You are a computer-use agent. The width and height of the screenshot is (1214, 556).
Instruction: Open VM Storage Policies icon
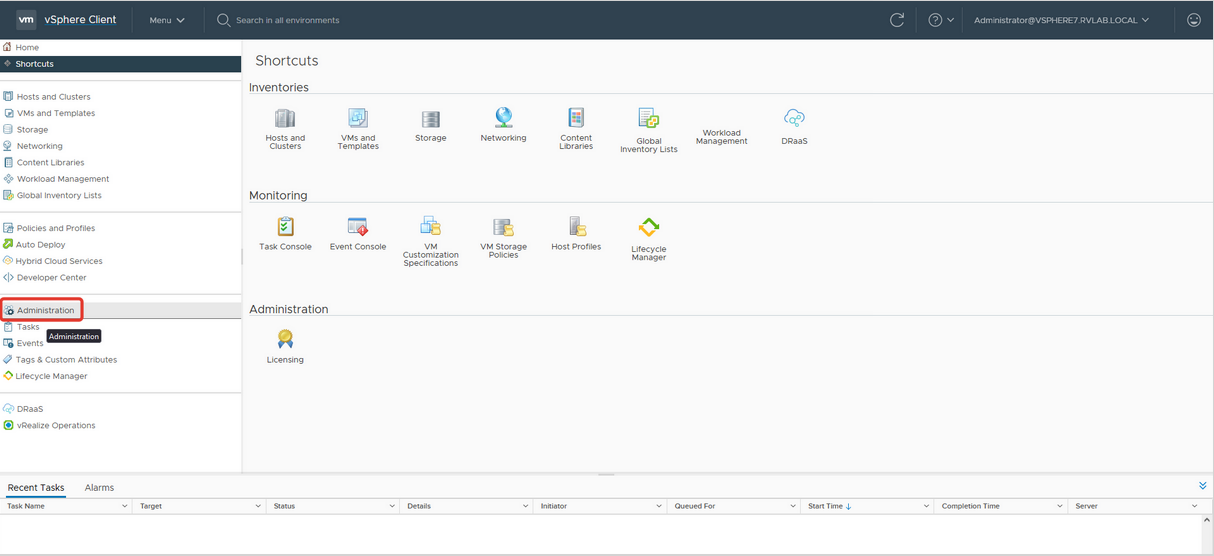504,227
